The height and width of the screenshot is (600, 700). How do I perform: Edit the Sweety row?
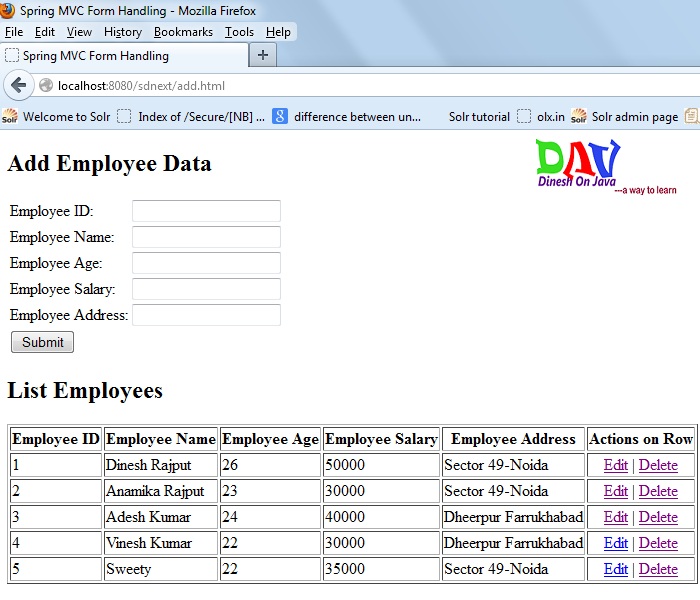pos(616,569)
